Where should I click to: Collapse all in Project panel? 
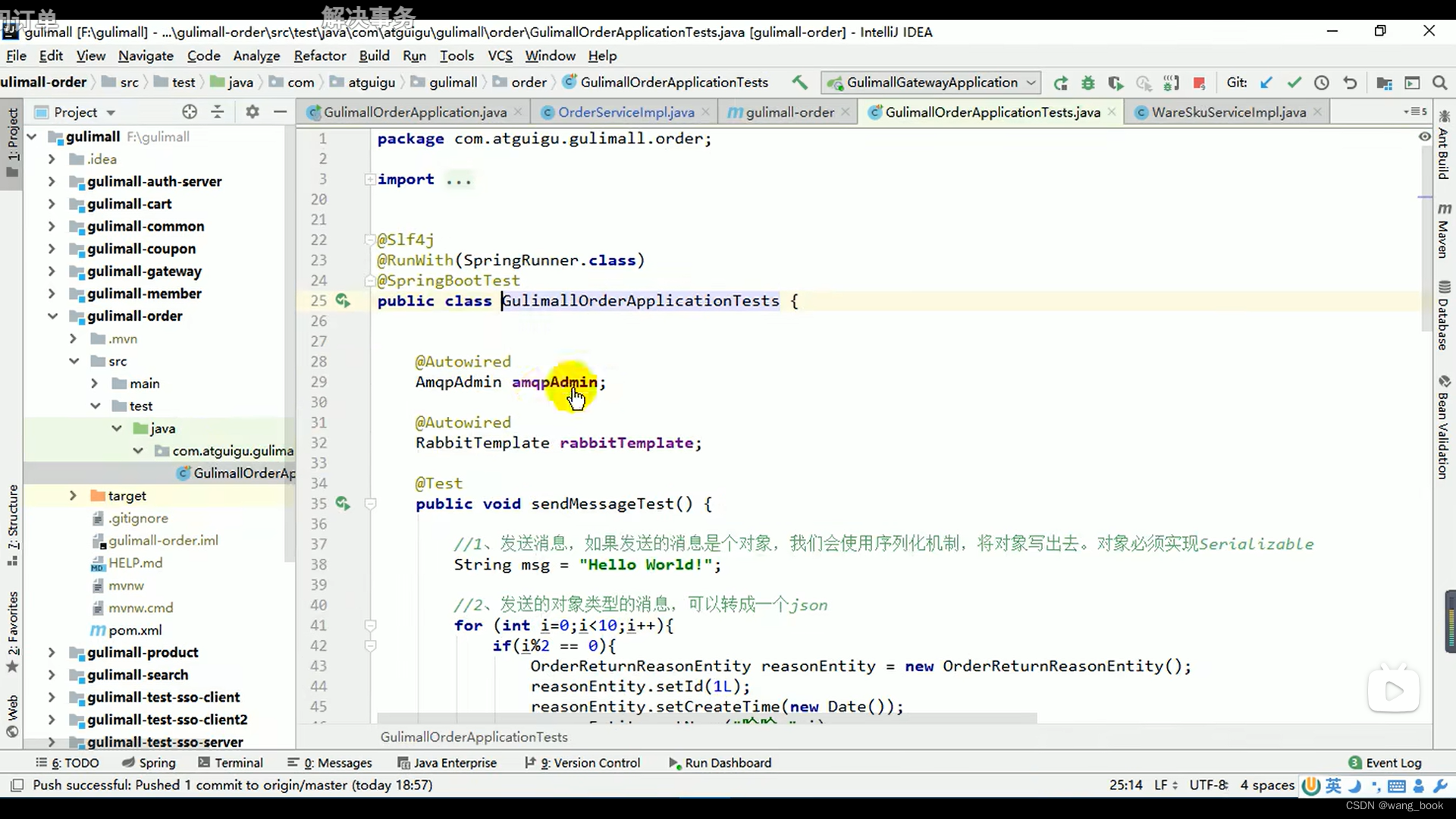[x=218, y=112]
